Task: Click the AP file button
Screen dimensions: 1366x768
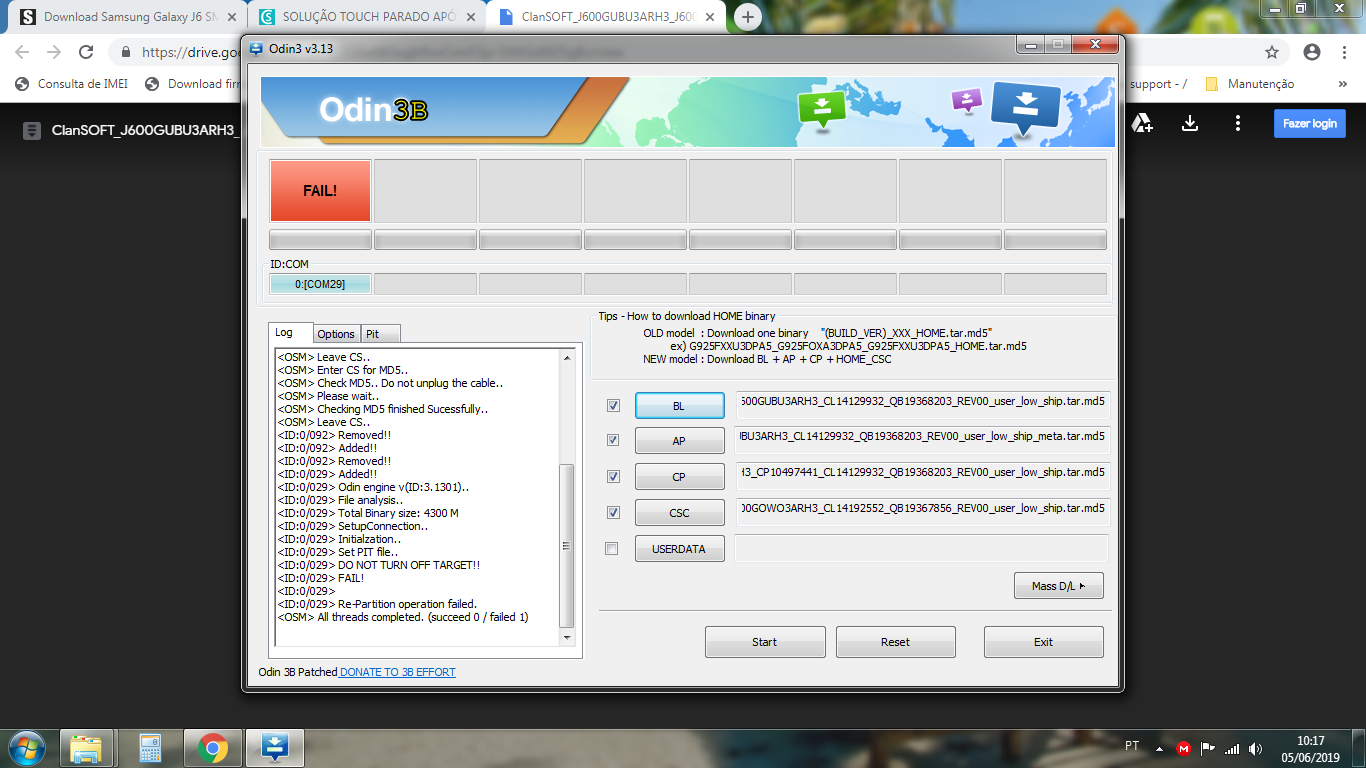Action: click(679, 441)
